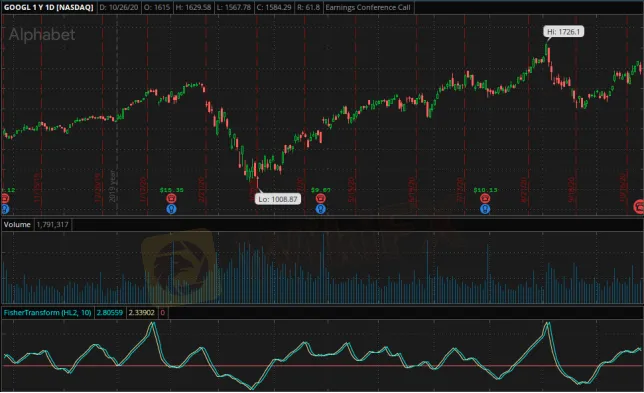Viewport: 644px width, 393px height.
Task: Click the red earnings call icon under $10.13
Action: [x=485, y=199]
